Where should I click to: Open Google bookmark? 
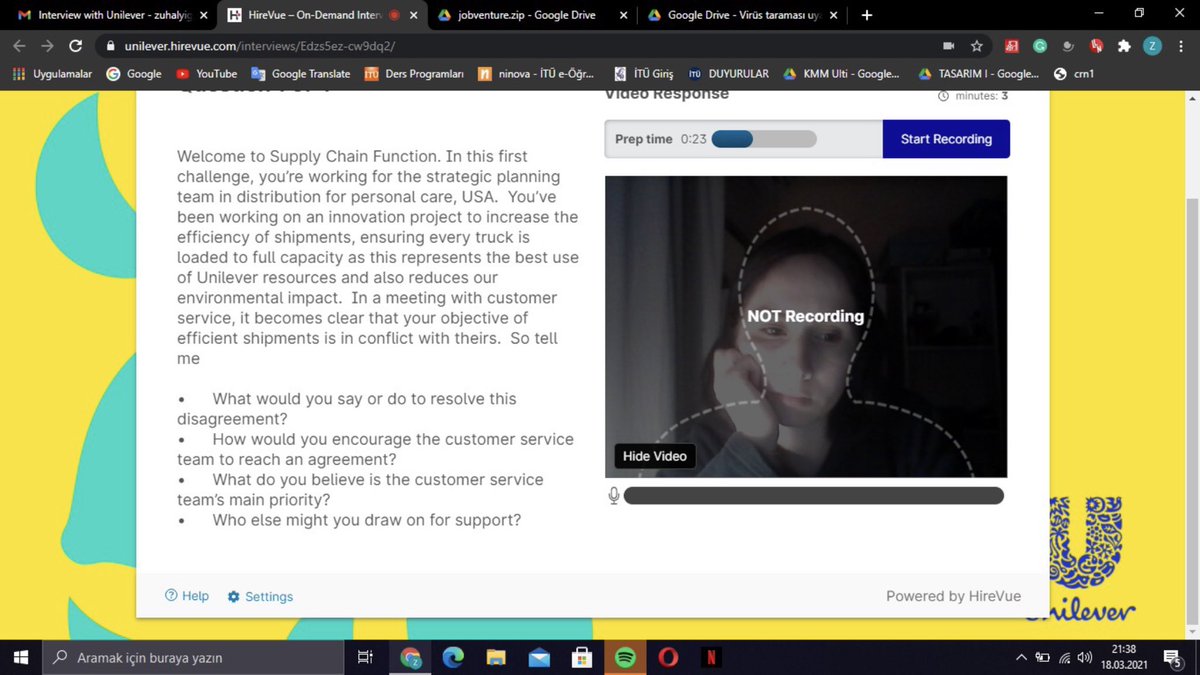coord(134,73)
